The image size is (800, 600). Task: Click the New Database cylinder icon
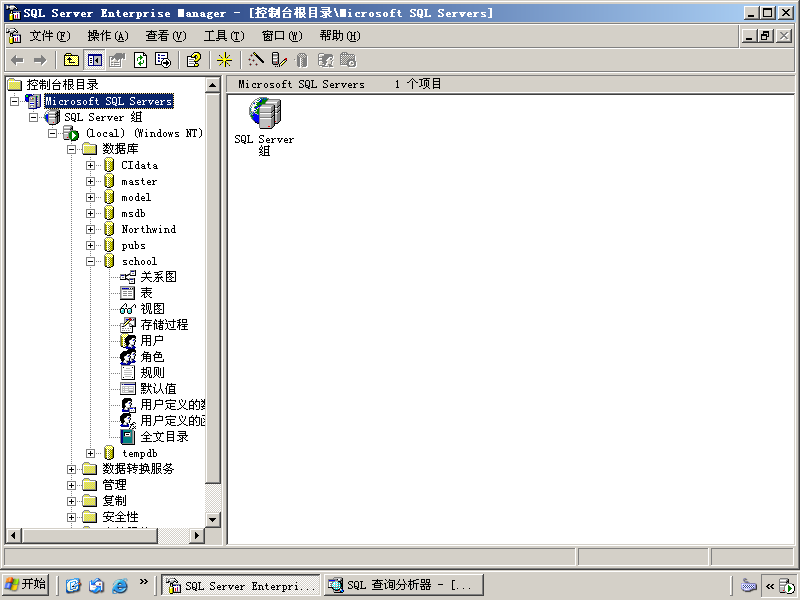click(302, 60)
